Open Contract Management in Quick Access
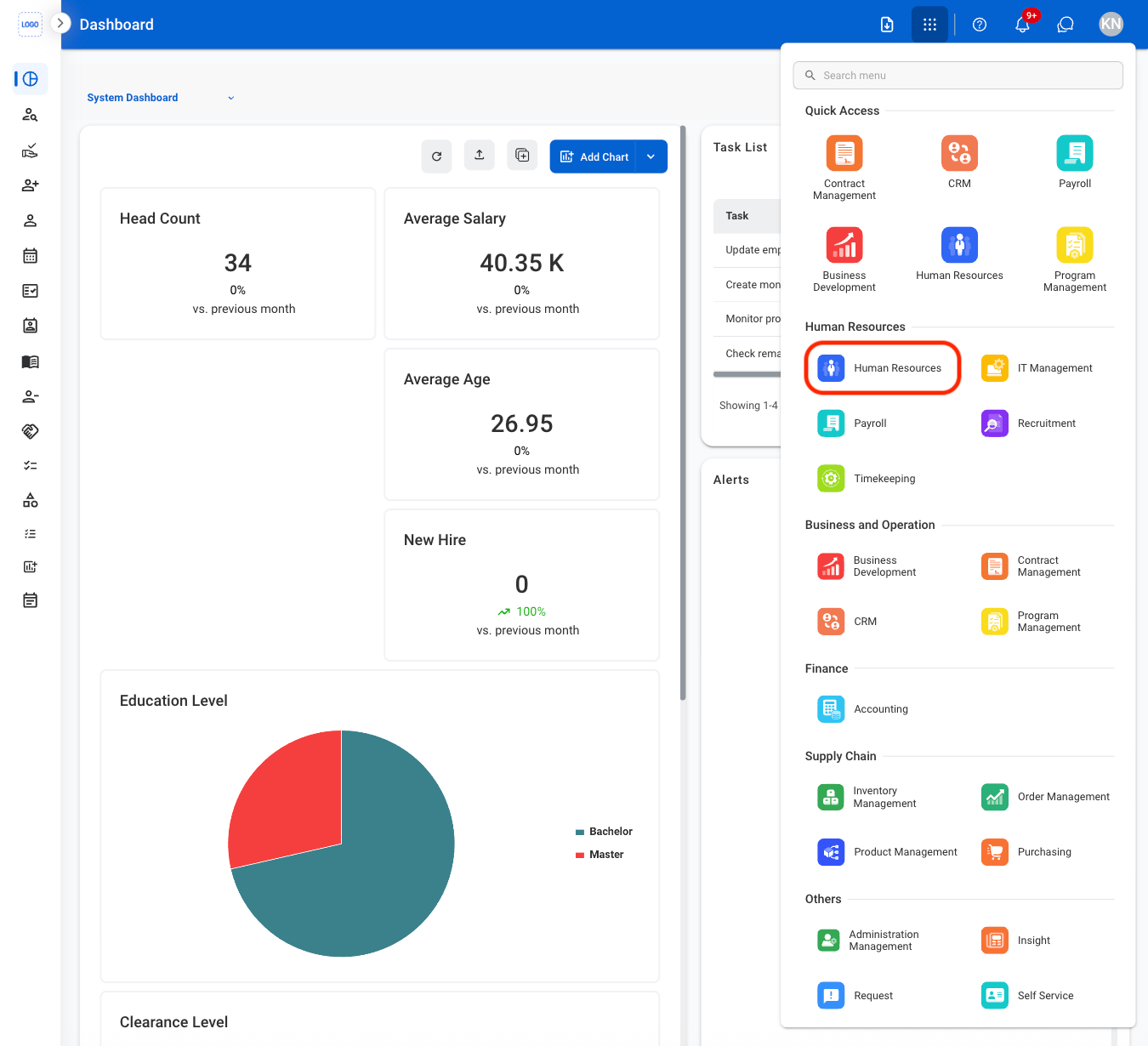Screen dimensions: 1148x1046 [844, 168]
